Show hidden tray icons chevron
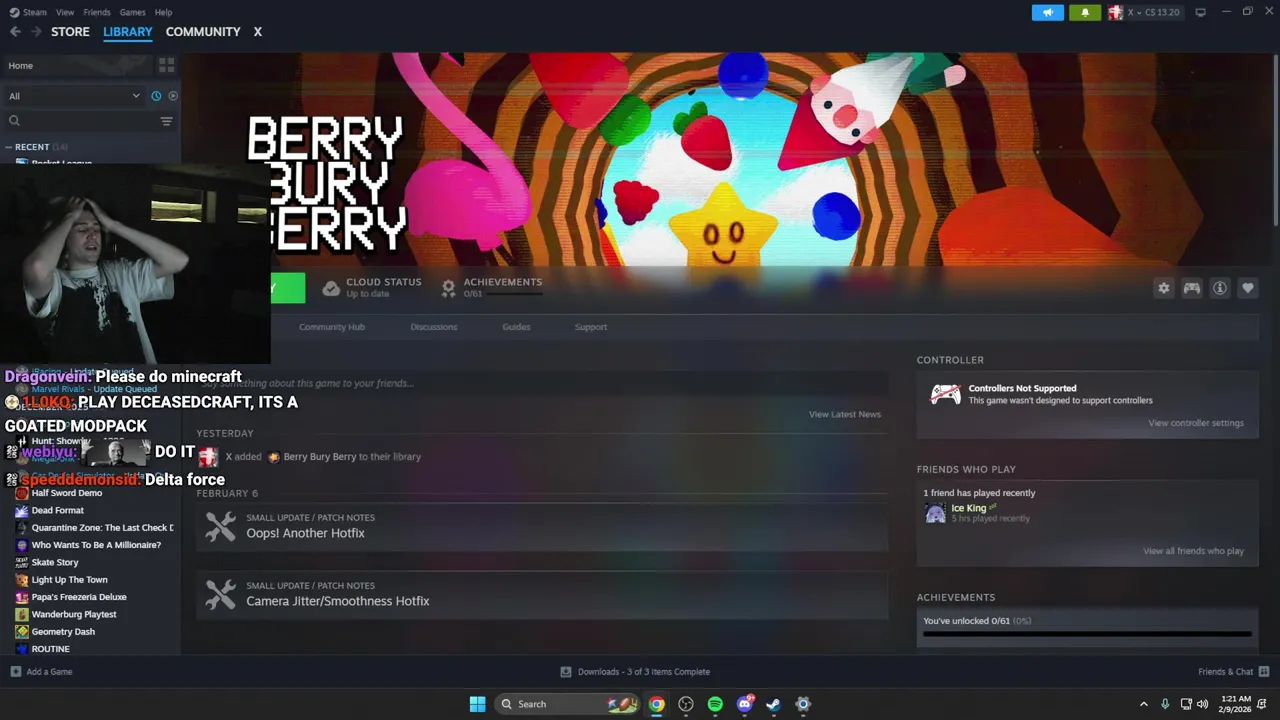Screen dimensions: 1280x720 (1143, 704)
